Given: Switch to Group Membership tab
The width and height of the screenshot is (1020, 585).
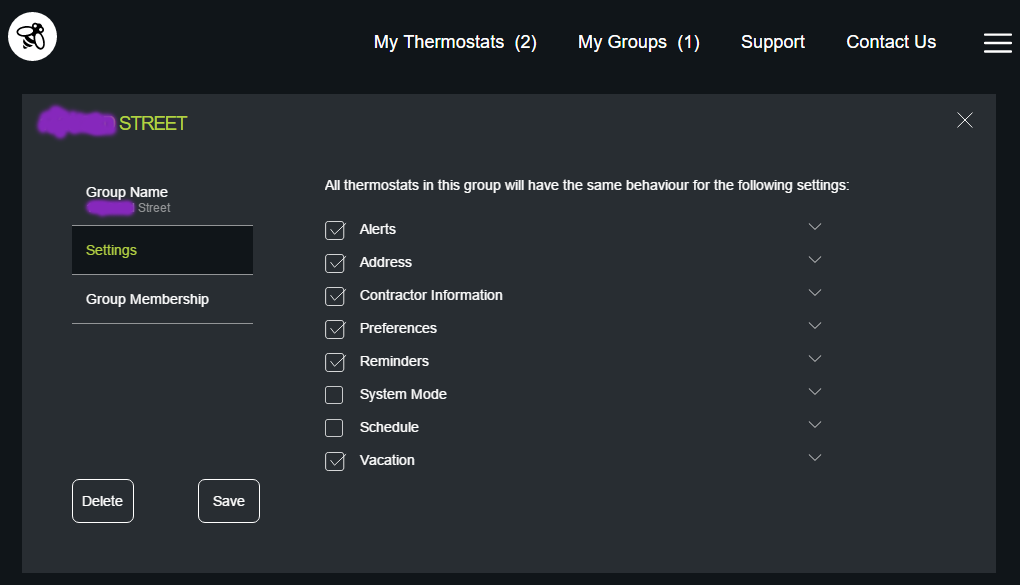Looking at the screenshot, I should point(147,299).
